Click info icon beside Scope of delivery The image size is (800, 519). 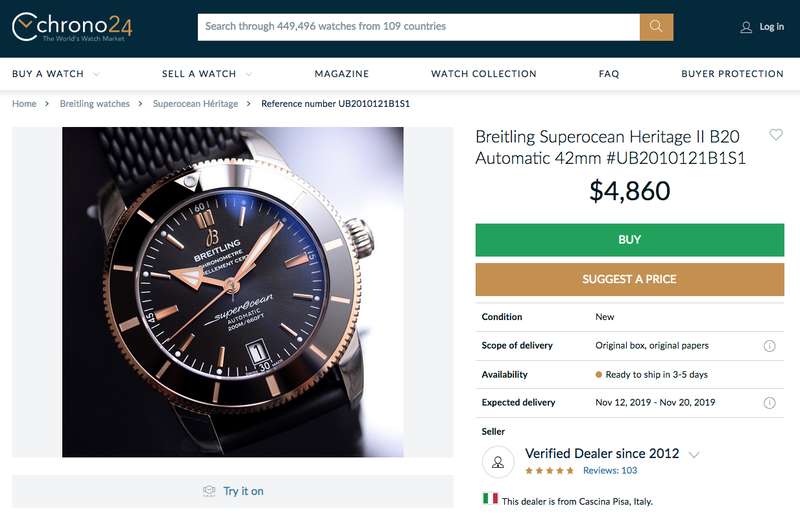coord(769,346)
